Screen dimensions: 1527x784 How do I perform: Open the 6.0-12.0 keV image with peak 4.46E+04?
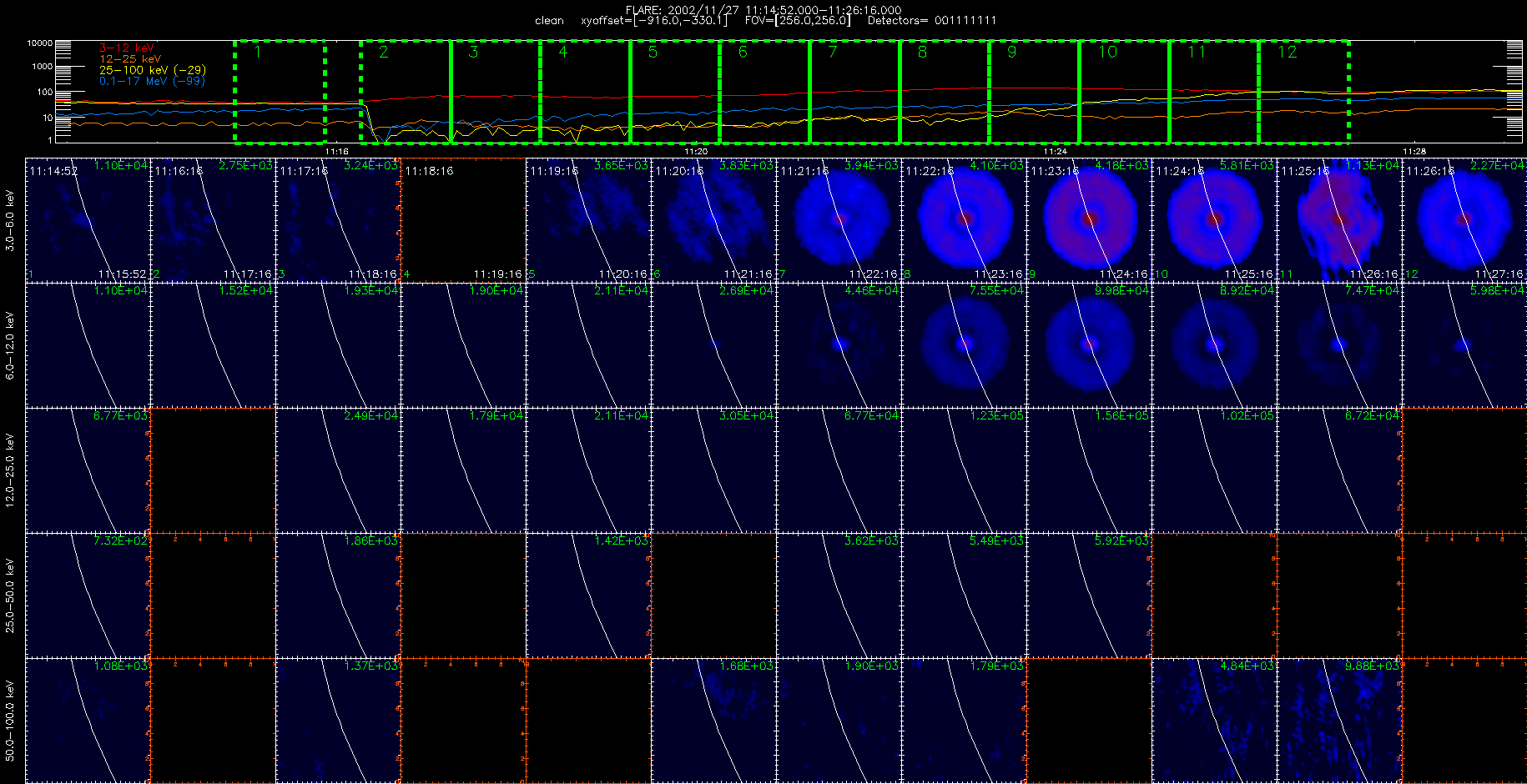coord(839,345)
